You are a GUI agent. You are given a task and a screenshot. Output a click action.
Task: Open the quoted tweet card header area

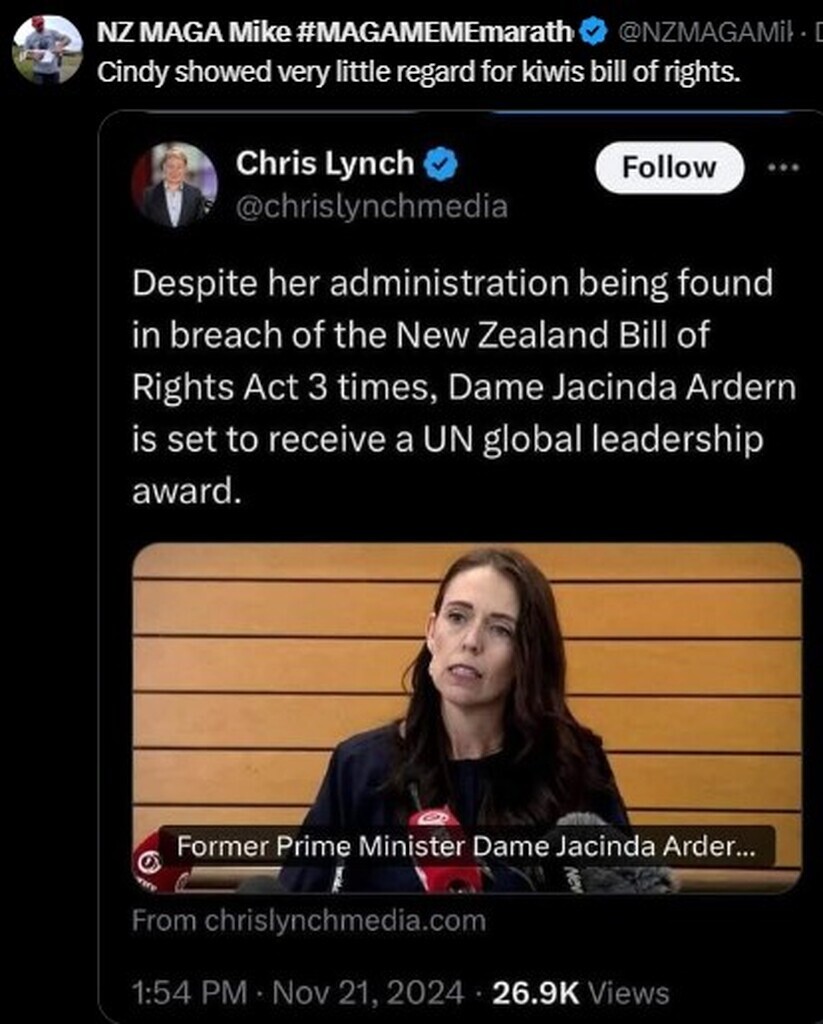[x=464, y=185]
